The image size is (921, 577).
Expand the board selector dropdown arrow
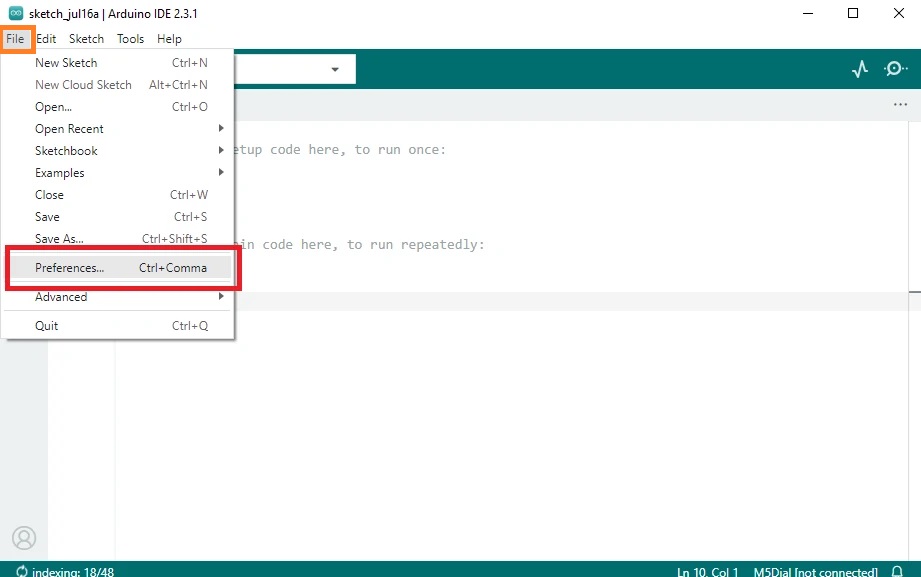coord(335,69)
